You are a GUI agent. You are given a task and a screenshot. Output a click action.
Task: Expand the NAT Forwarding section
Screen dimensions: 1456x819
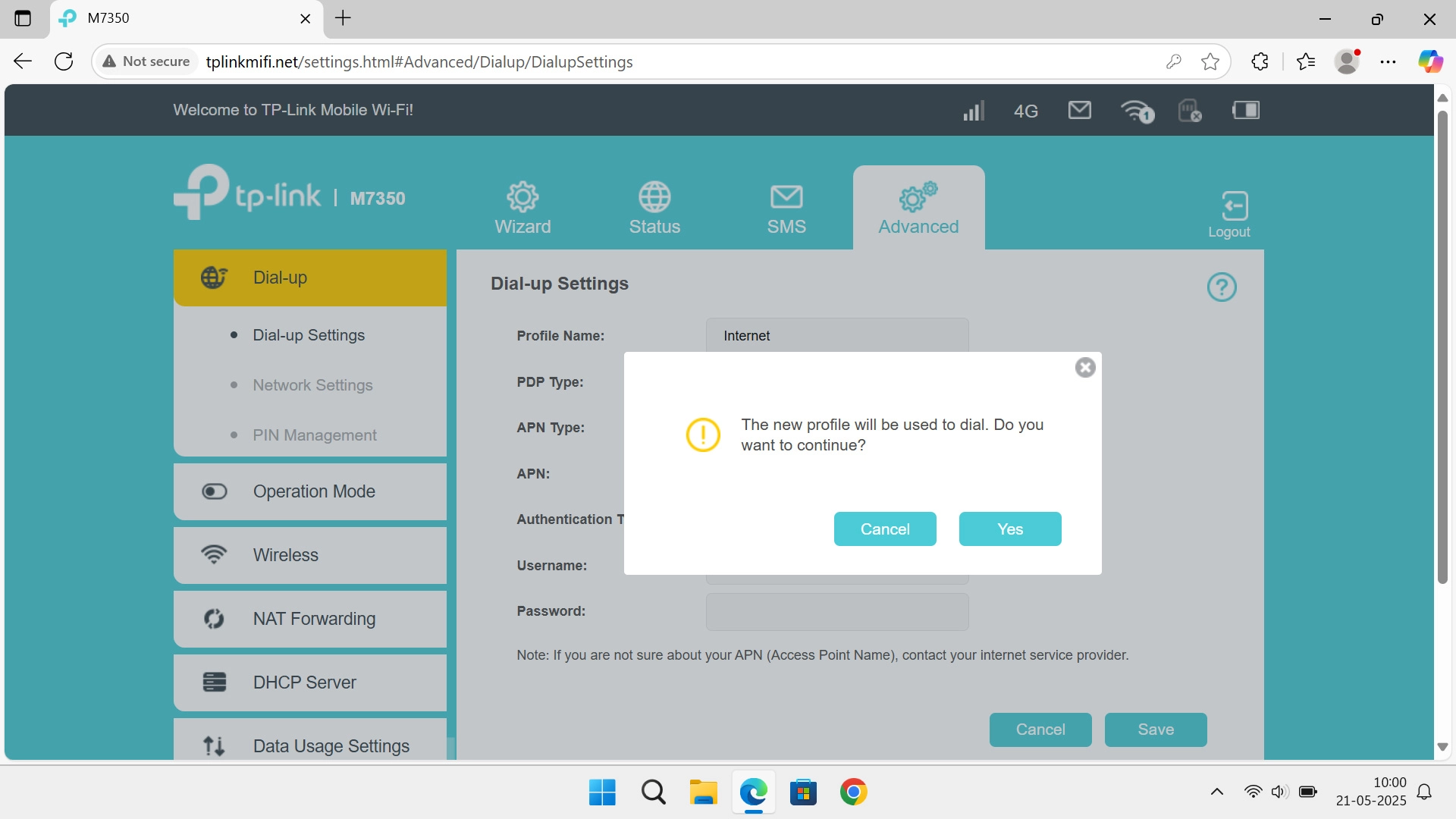(x=309, y=619)
